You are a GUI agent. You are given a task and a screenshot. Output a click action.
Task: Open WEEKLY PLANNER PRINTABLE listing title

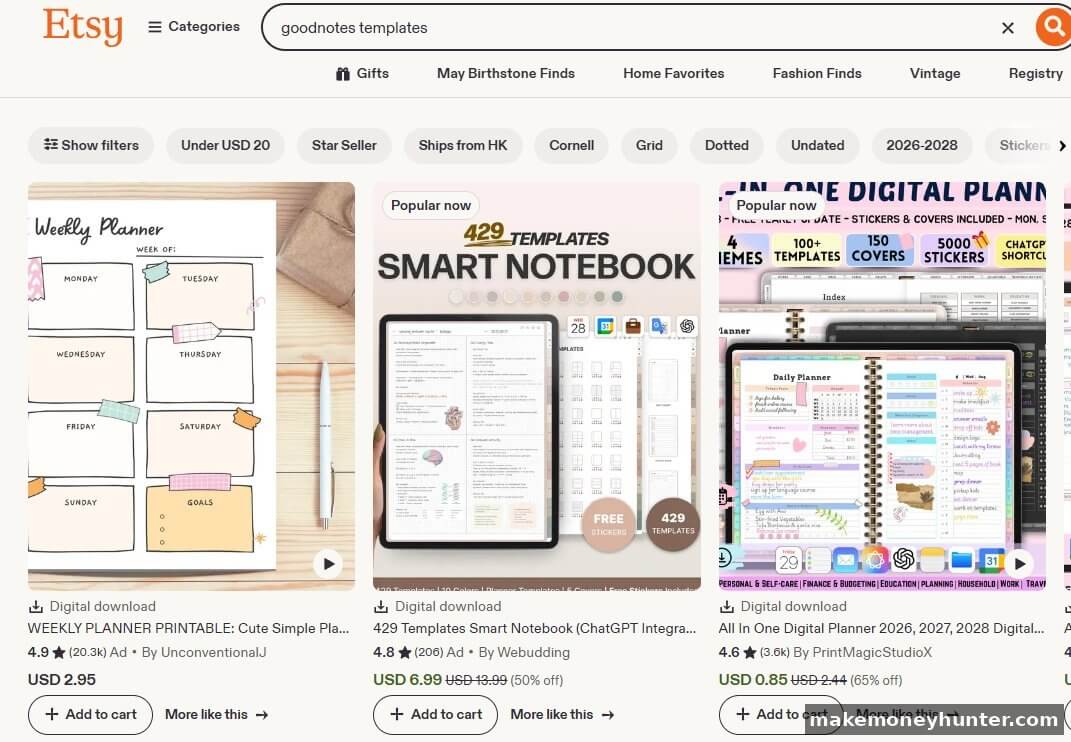point(189,628)
